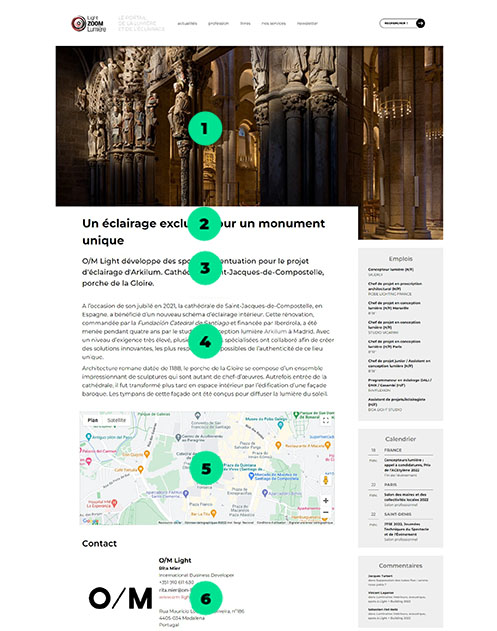Open the Salon des maires event in Paris
Image resolution: width=497 pixels, height=631 pixels.
[406, 497]
